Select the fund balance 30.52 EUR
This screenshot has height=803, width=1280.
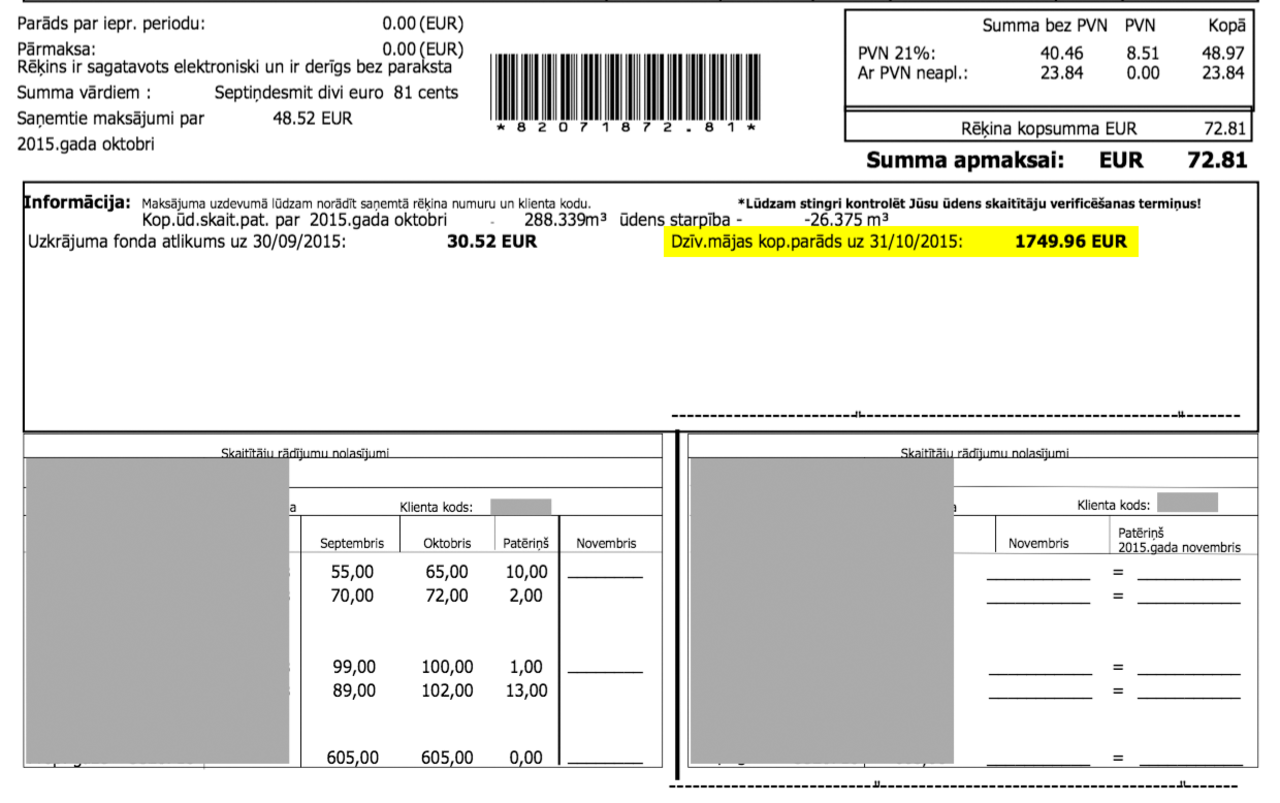pos(492,241)
